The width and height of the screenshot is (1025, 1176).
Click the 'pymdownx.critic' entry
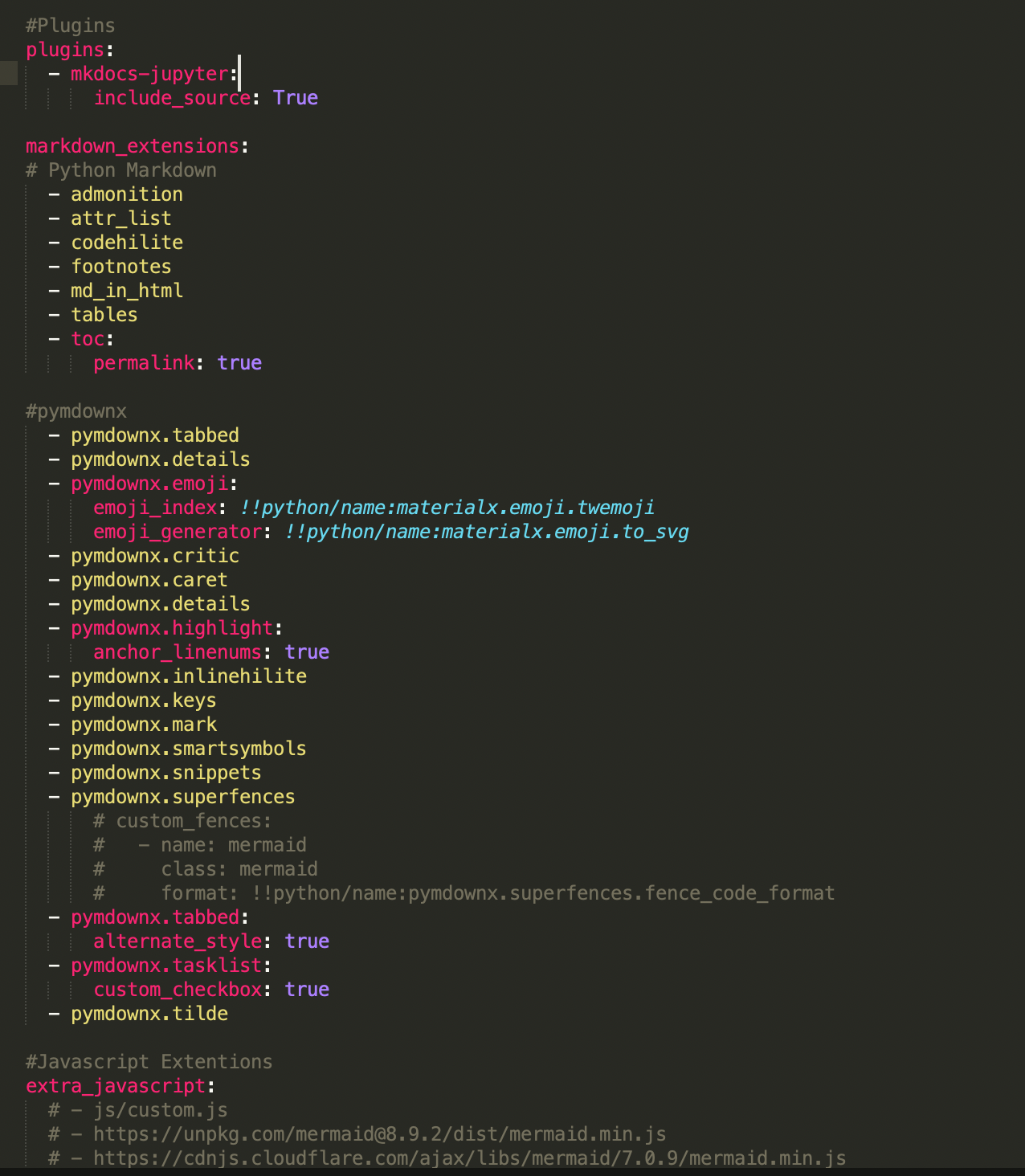click(x=155, y=556)
